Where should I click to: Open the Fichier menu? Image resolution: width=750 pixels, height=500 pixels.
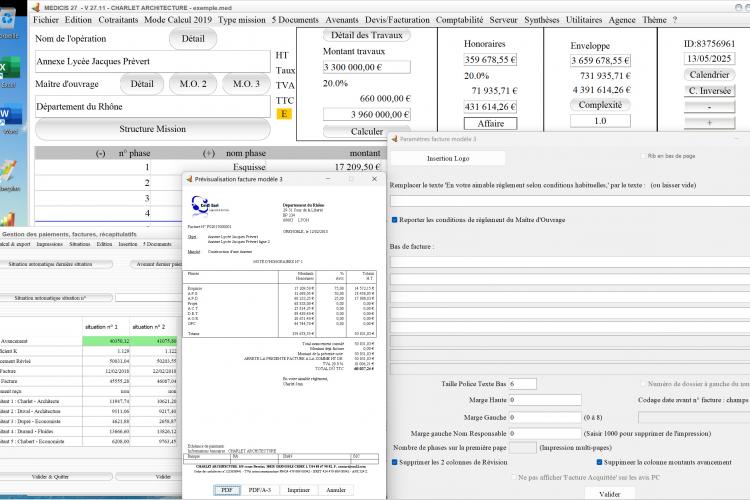pos(46,20)
